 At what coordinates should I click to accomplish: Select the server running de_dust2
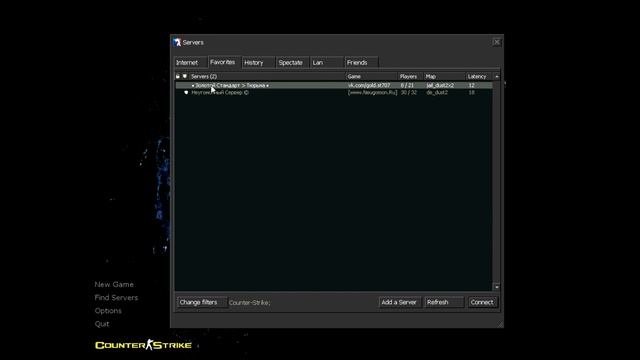[334, 93]
